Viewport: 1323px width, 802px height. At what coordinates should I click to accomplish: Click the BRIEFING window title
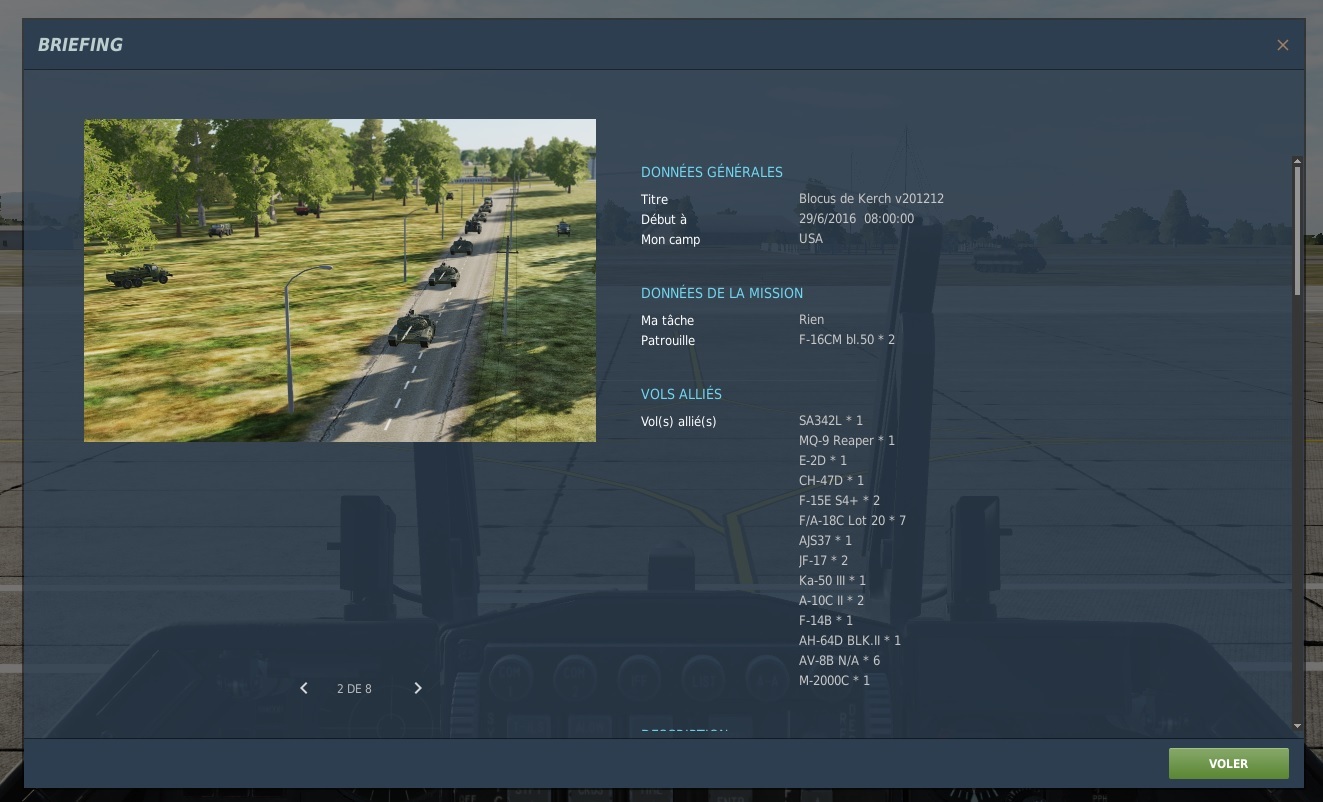tap(80, 45)
